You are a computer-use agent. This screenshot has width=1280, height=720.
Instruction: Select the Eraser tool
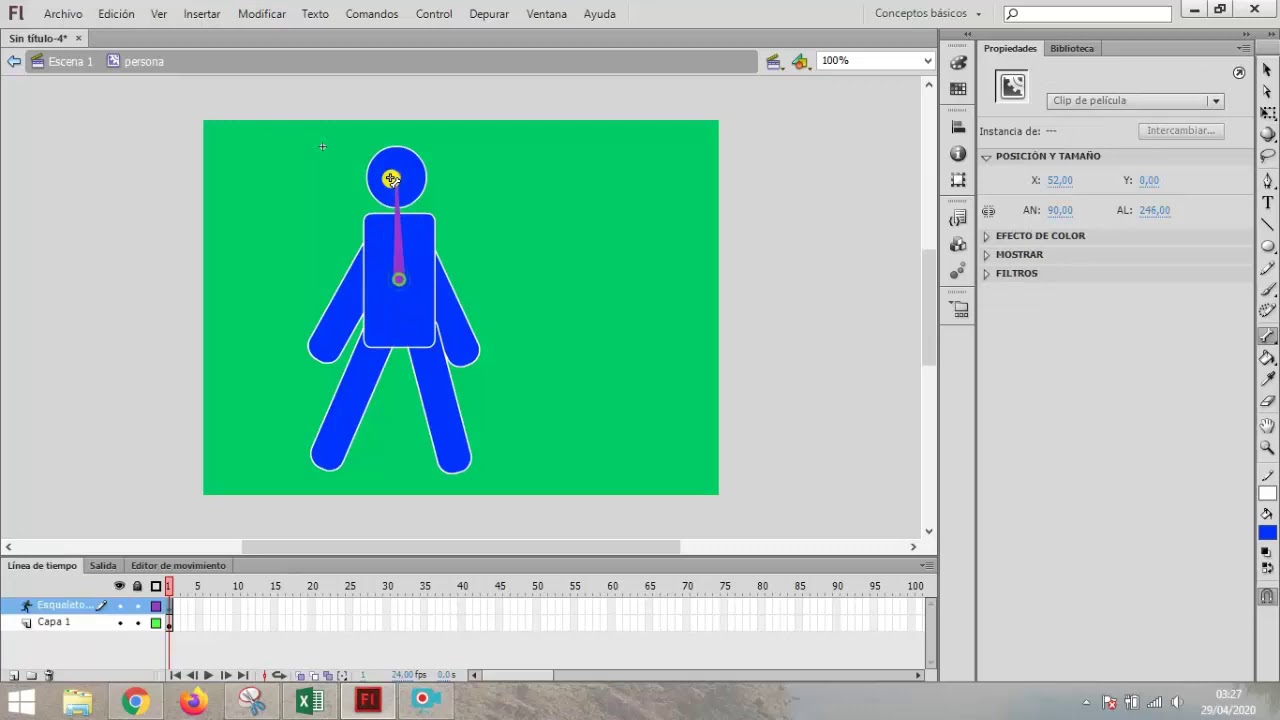pos(1267,401)
